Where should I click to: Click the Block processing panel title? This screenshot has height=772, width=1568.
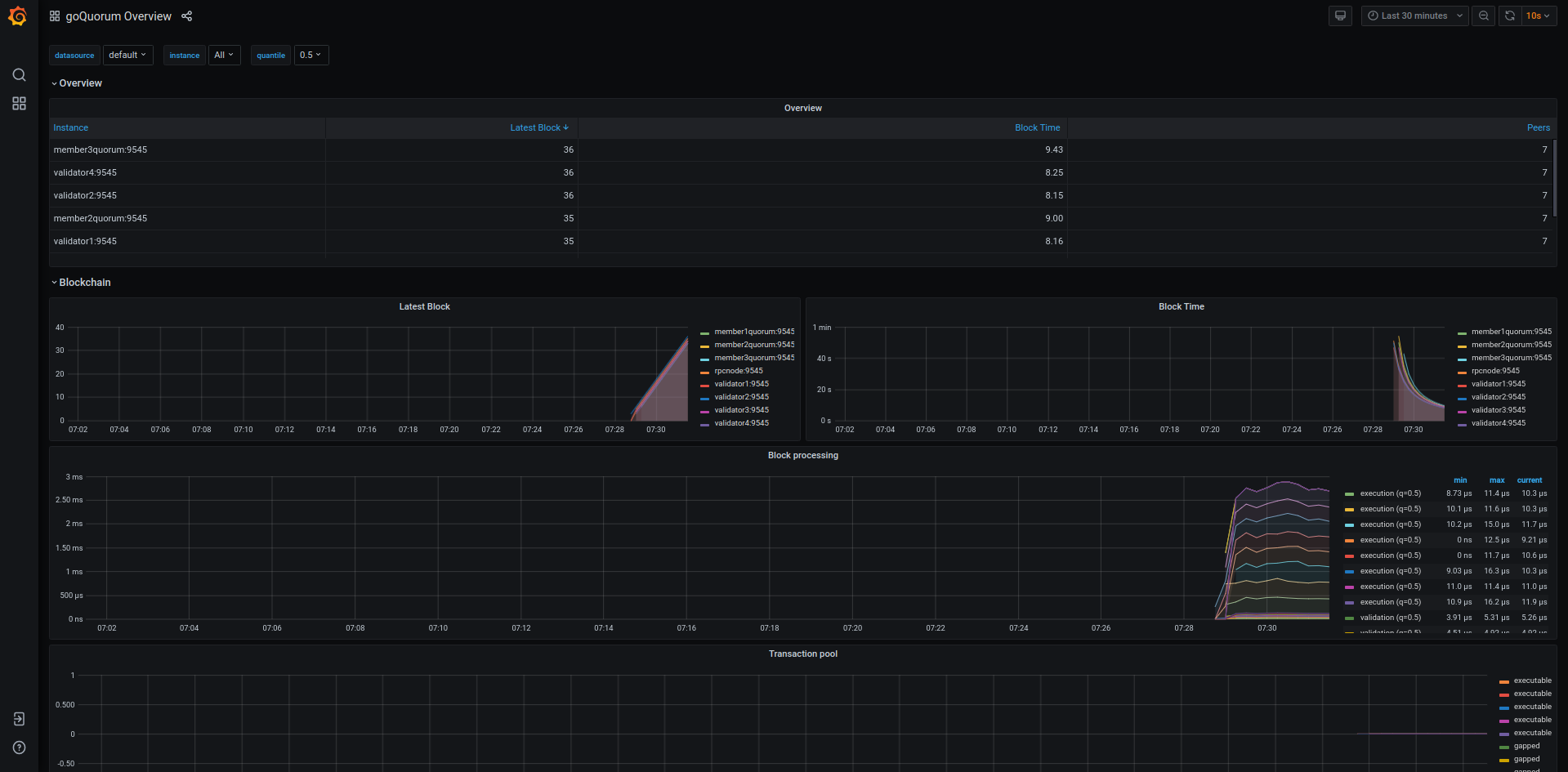(802, 456)
